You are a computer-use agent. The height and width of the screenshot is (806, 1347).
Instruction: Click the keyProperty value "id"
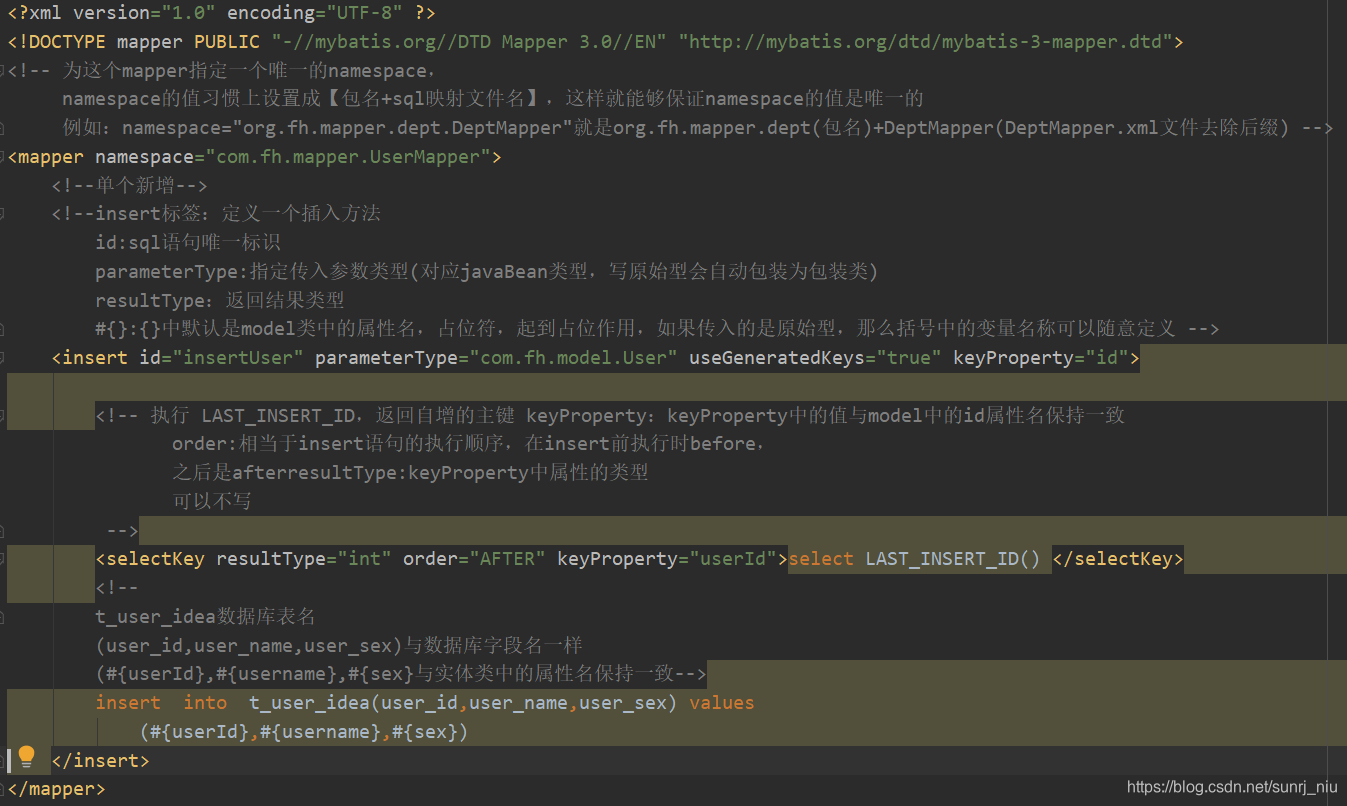pos(1106,358)
